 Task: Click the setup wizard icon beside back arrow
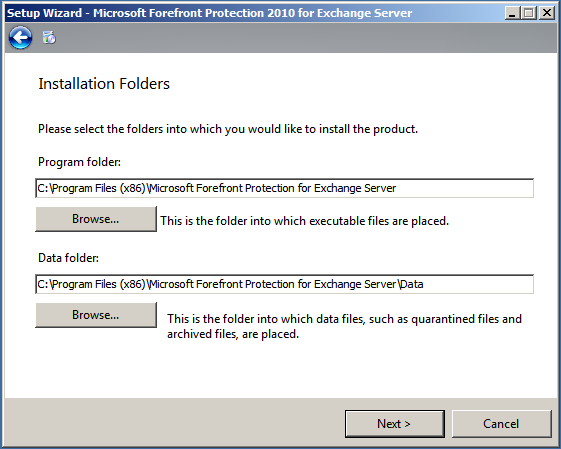[49, 37]
